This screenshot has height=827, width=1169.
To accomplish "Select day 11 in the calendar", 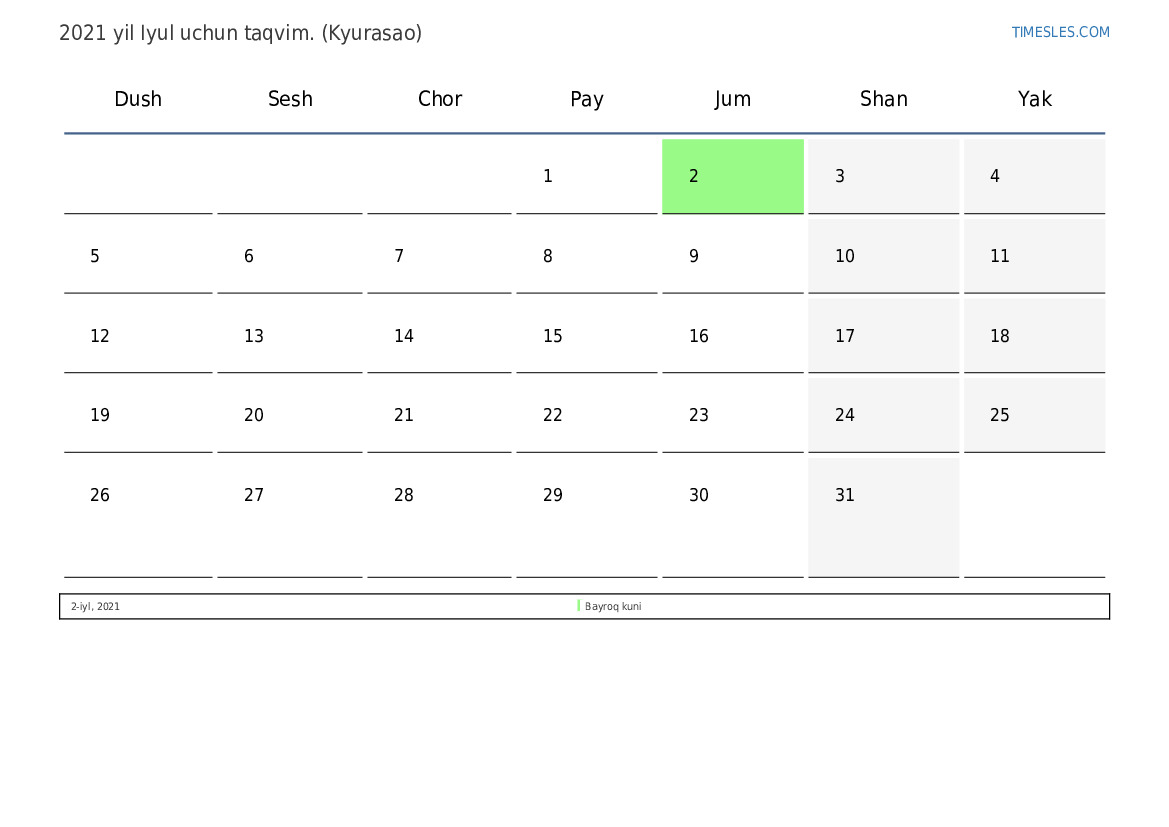I will point(1035,256).
